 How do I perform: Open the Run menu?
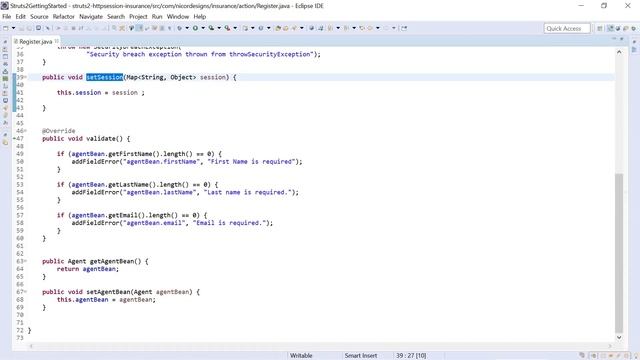[157, 17]
